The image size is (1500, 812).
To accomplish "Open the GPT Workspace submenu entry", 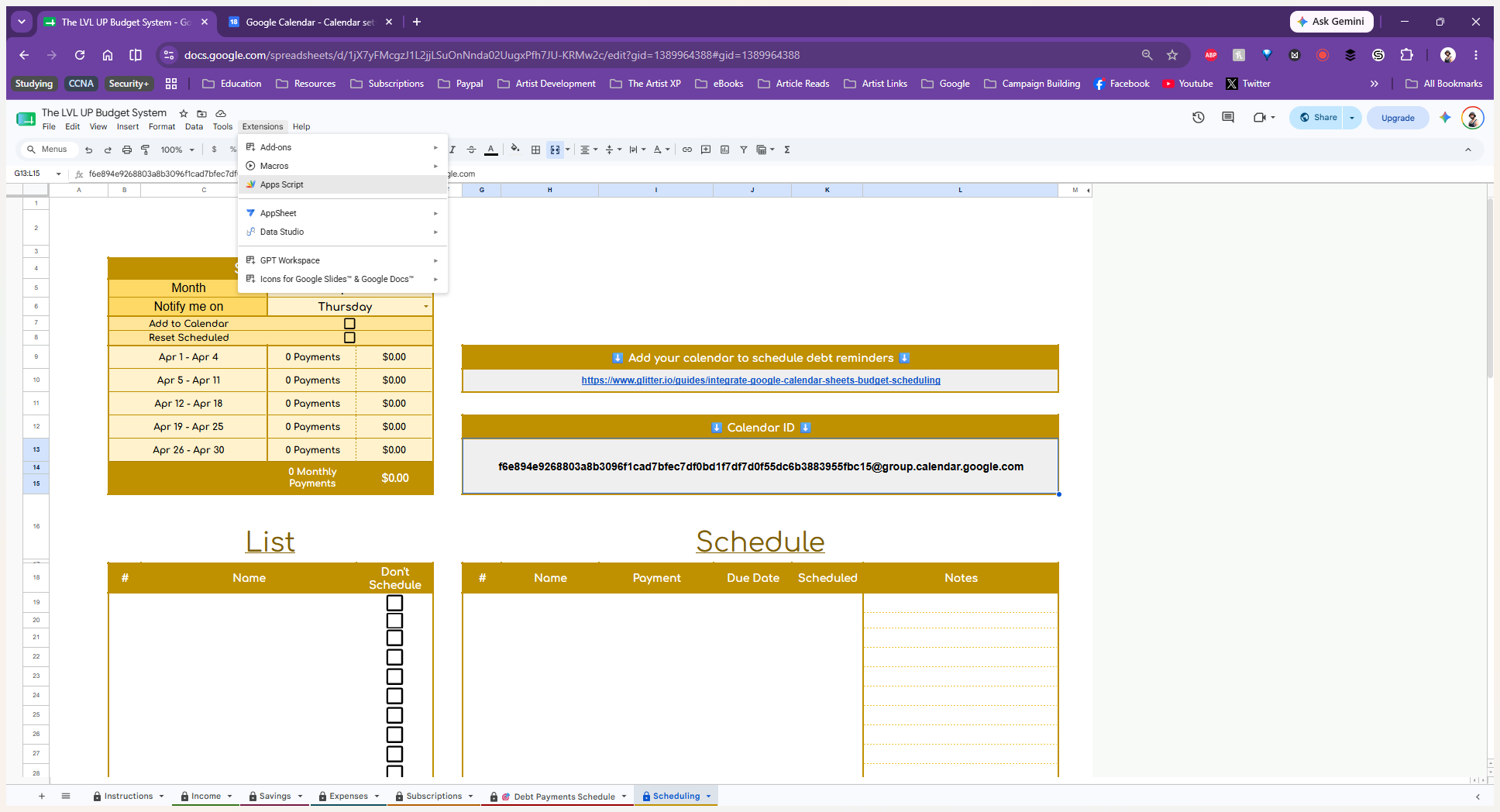I will [342, 260].
